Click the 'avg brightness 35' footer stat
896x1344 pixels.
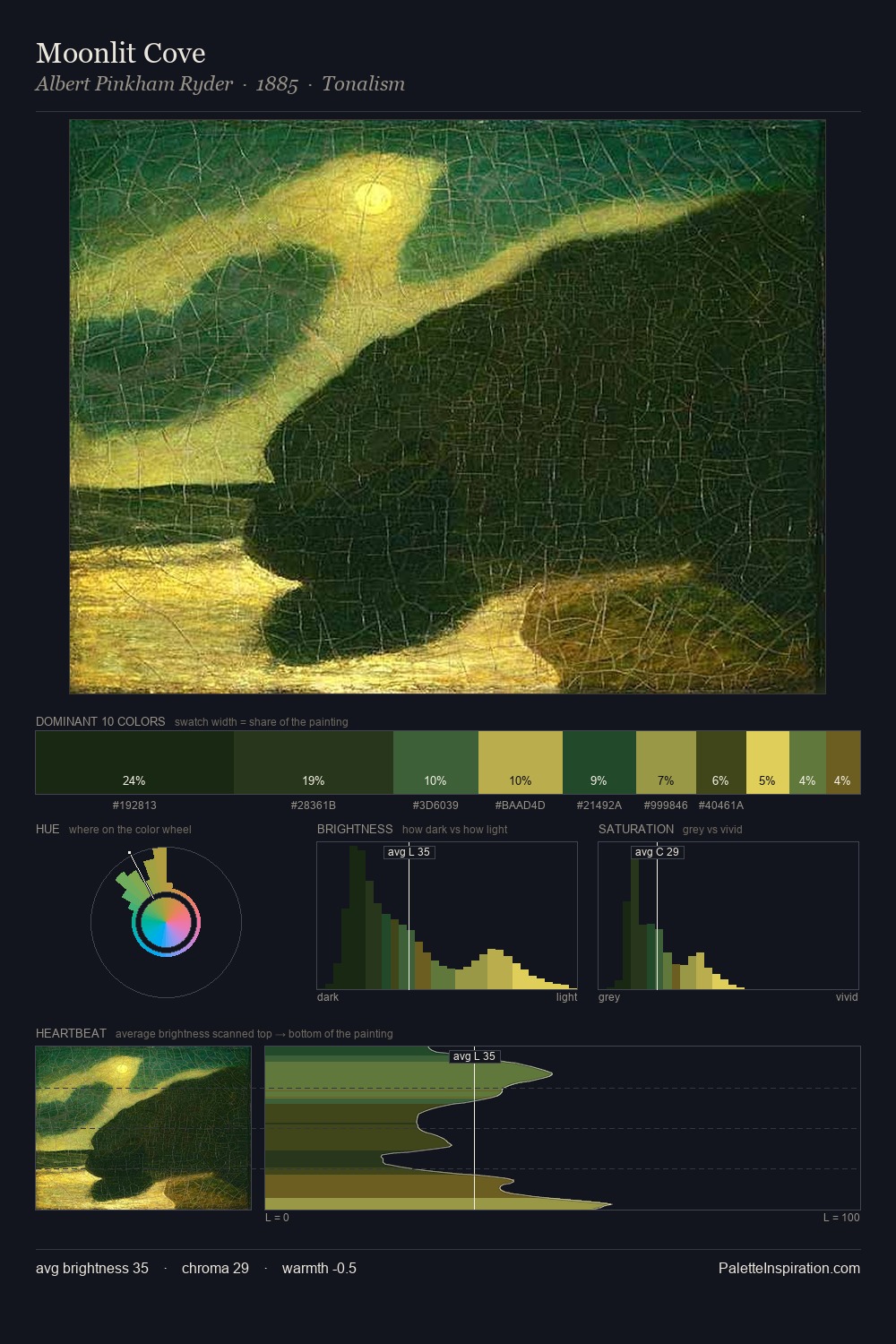[92, 1268]
